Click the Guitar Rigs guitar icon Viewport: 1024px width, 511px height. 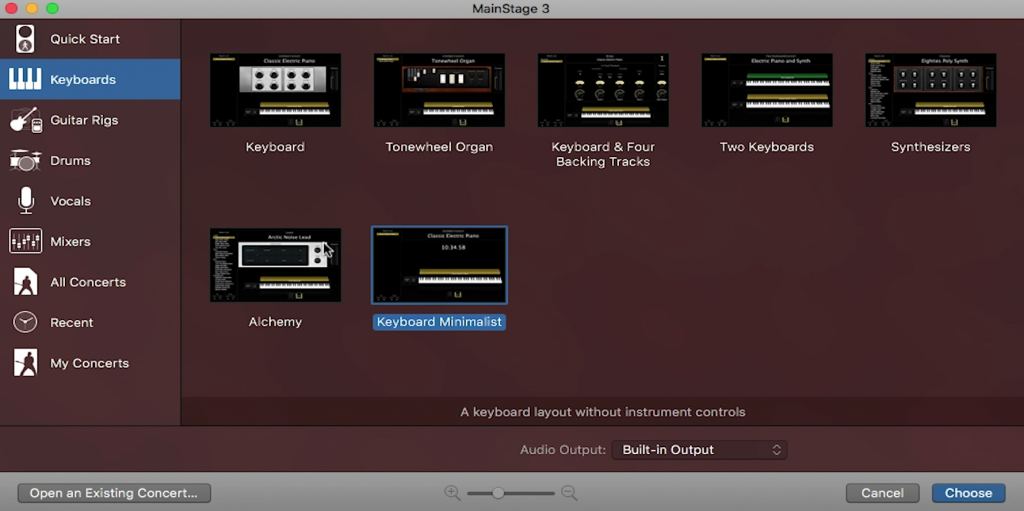pos(25,120)
